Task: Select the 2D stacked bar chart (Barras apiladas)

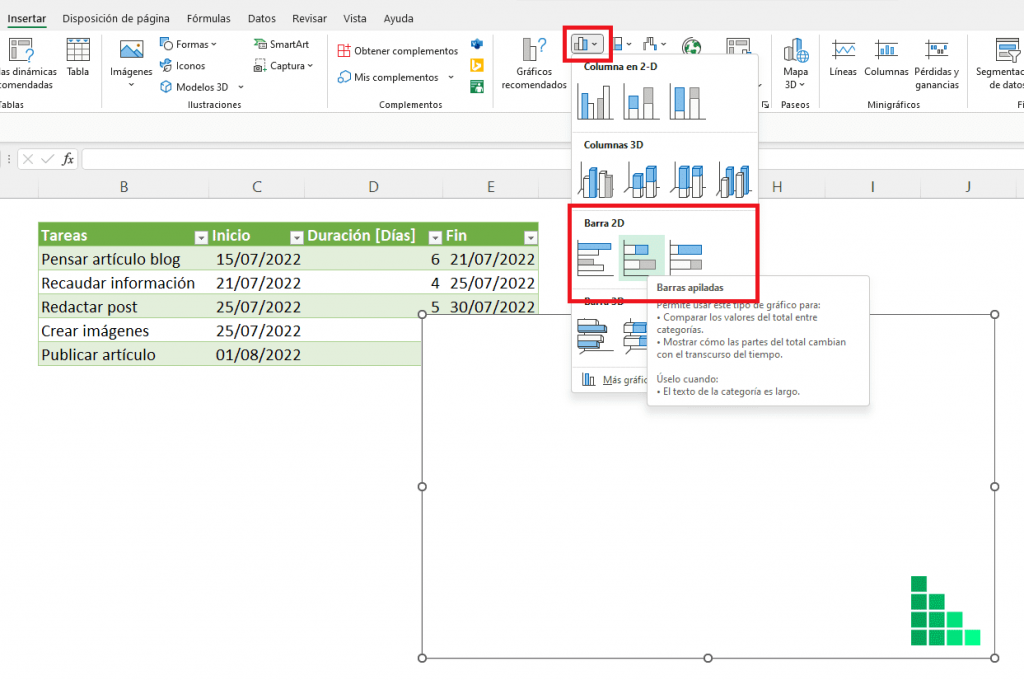Action: 641,258
